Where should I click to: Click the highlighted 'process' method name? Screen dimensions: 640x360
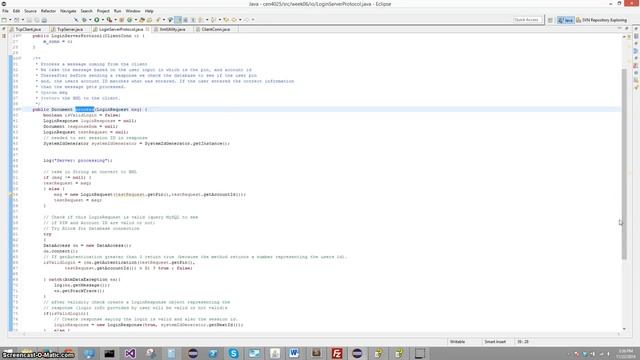pos(84,109)
